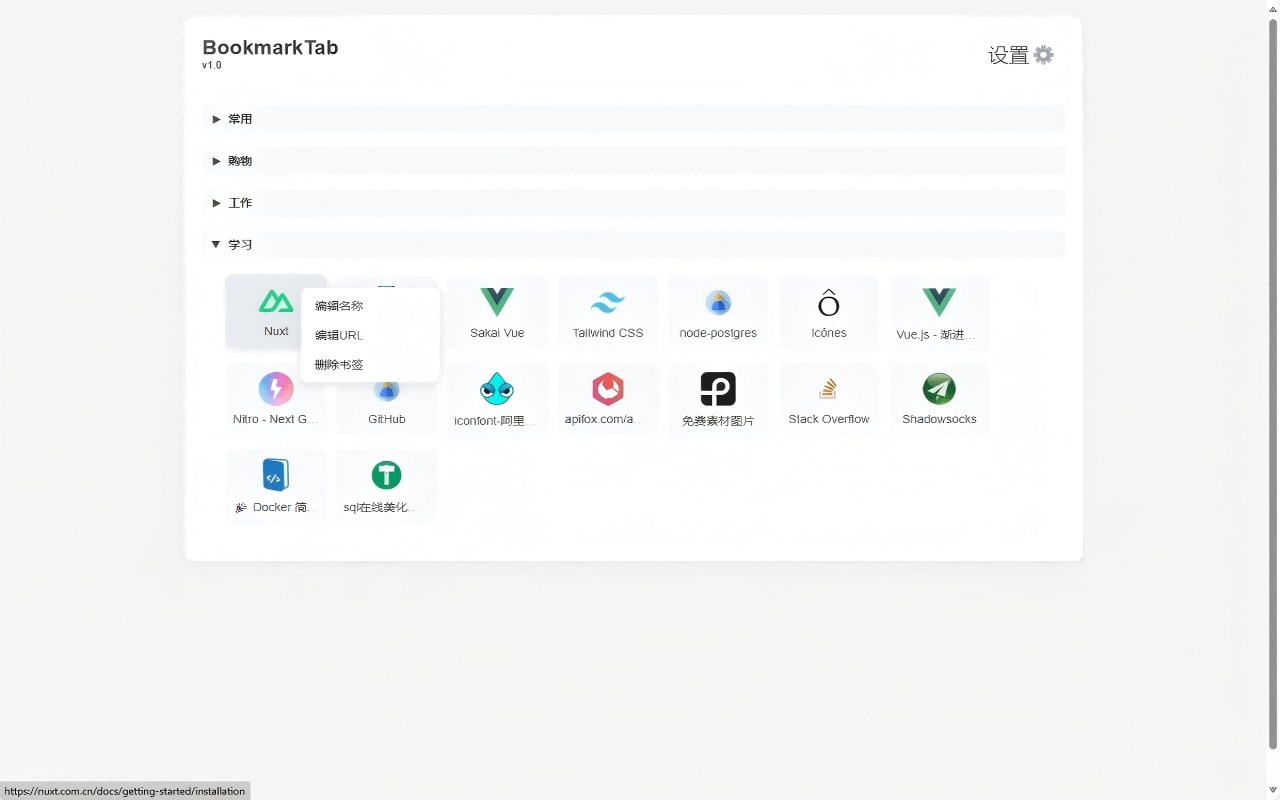This screenshot has height=800, width=1280.
Task: Click the node-postgres label text
Action: click(718, 333)
